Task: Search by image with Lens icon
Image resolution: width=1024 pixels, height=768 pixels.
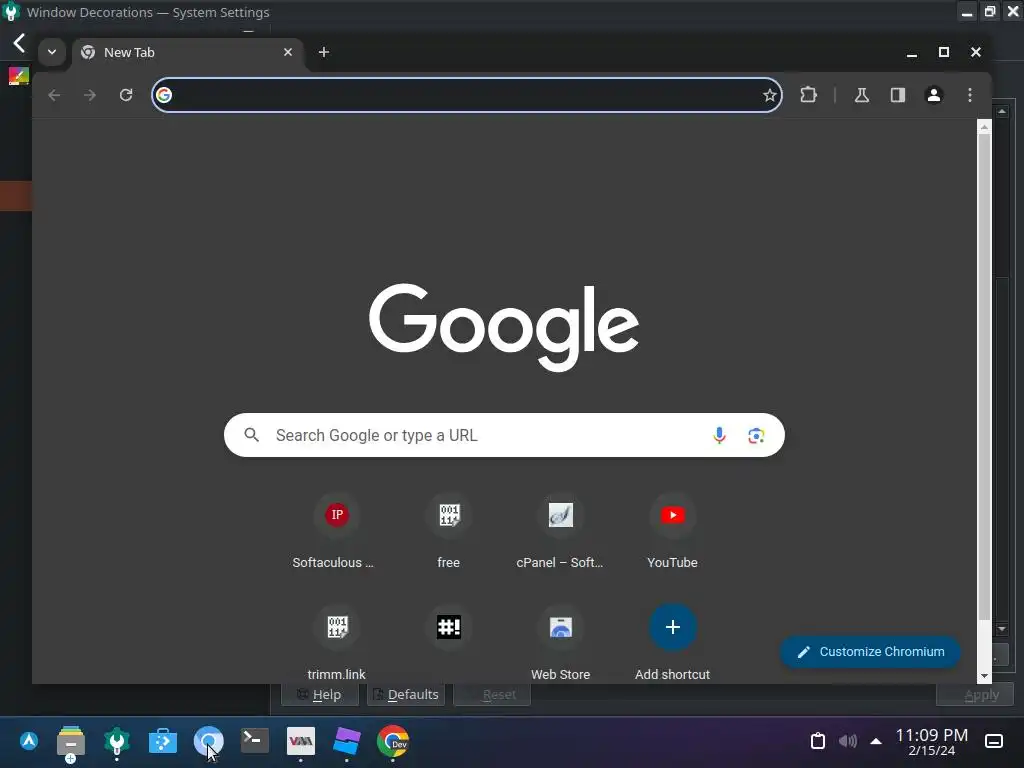Action: 756,436
